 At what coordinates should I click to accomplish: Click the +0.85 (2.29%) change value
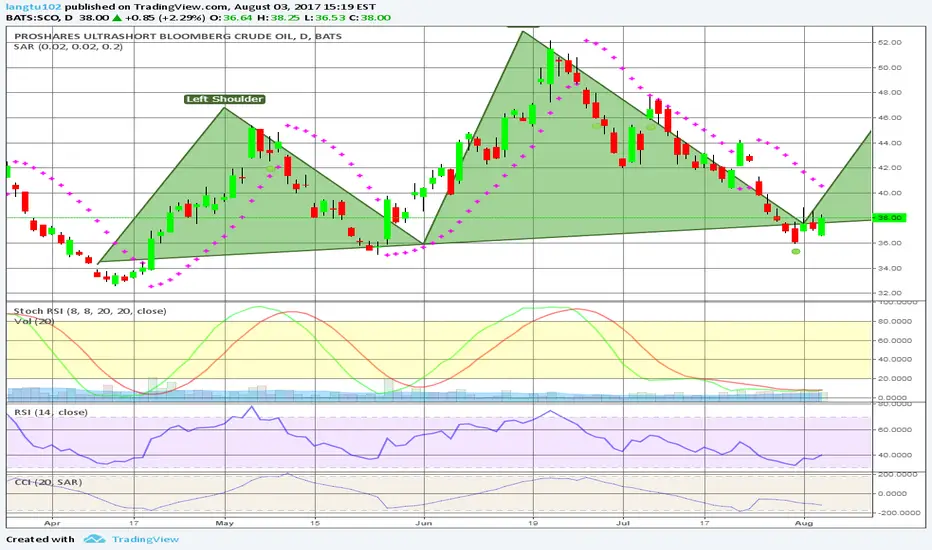(x=165, y=18)
